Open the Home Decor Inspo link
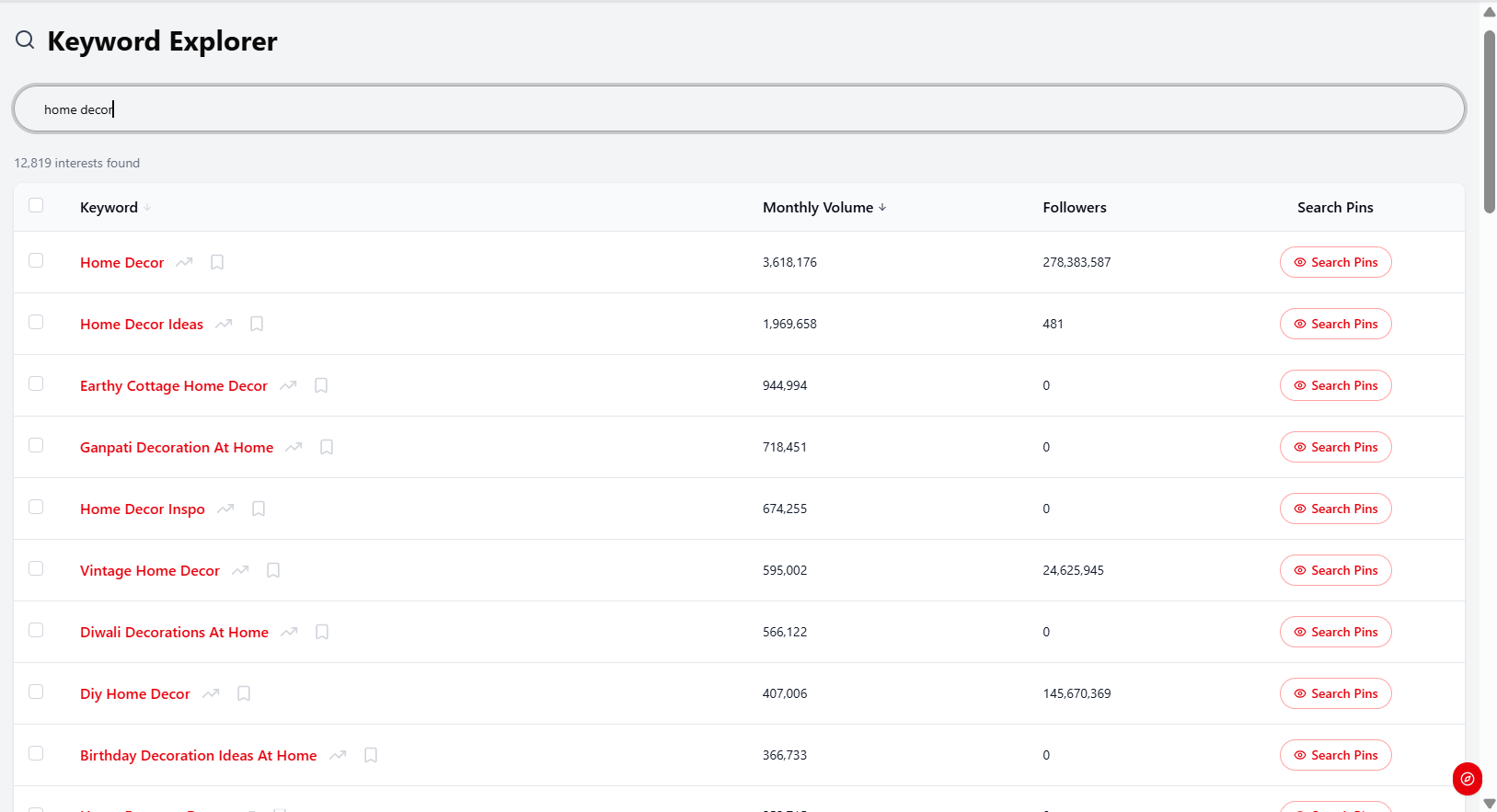The width and height of the screenshot is (1497, 812). (143, 509)
